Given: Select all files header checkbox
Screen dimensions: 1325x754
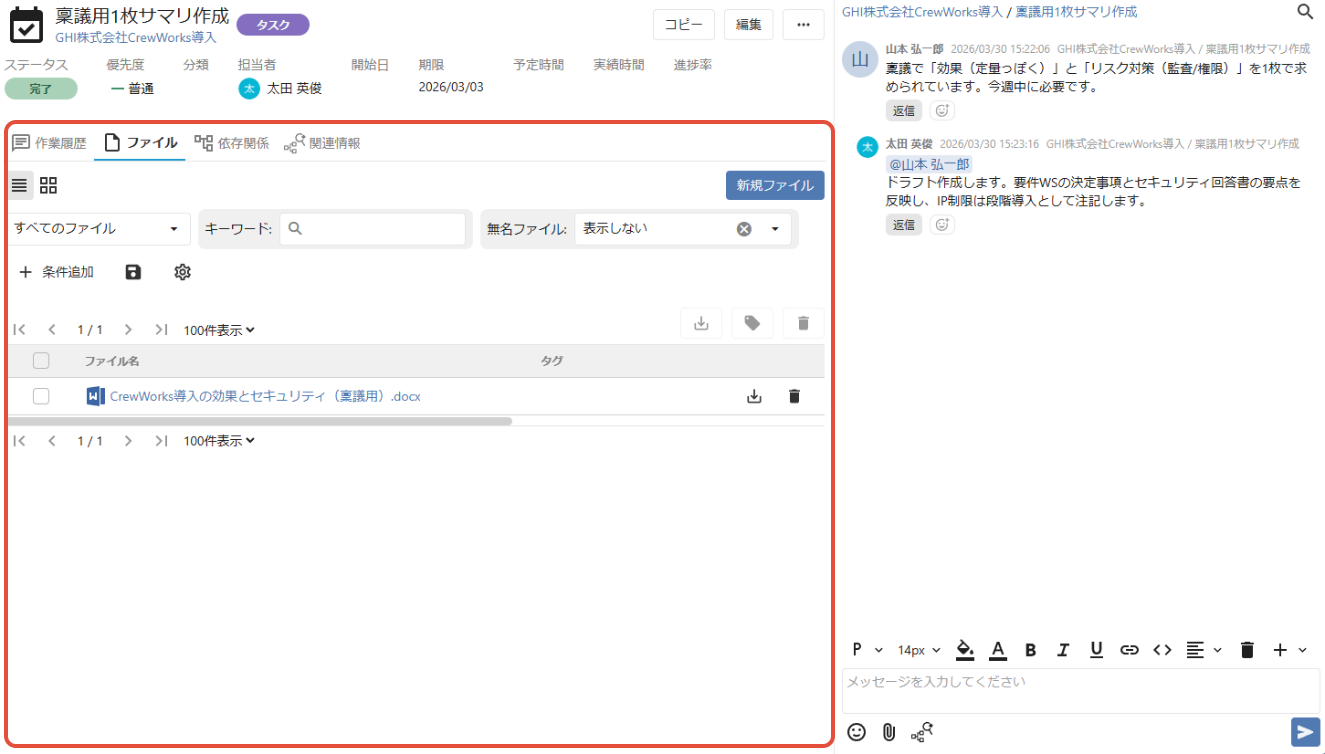Looking at the screenshot, I should tap(41, 361).
